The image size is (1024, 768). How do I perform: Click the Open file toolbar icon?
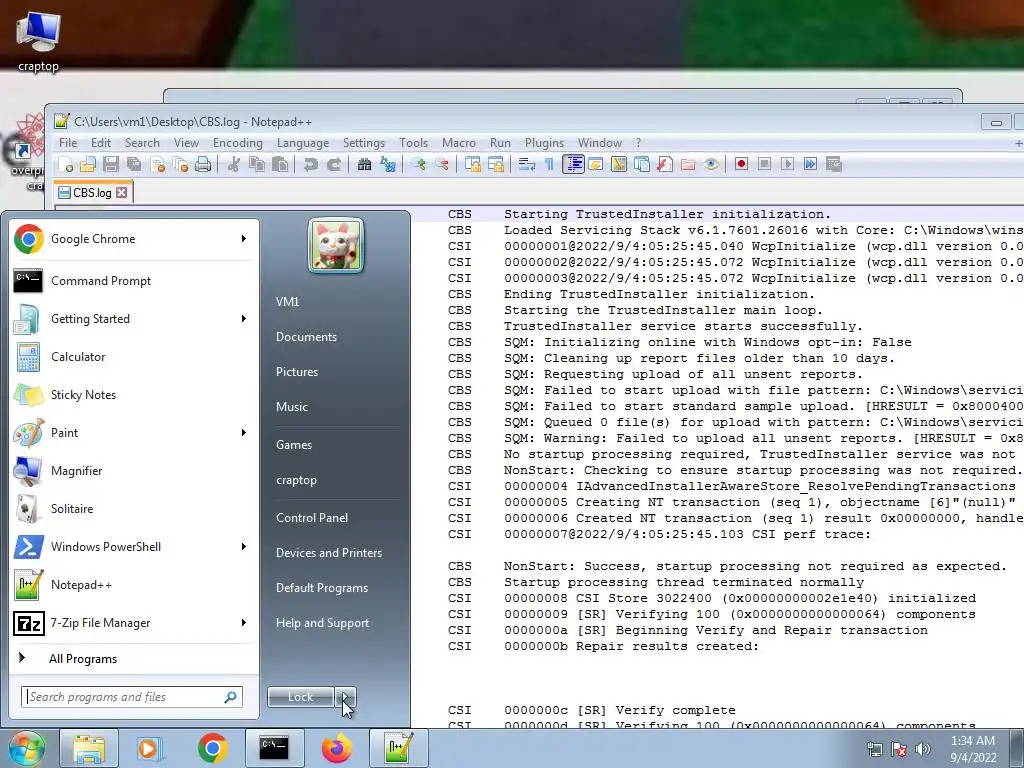pos(88,165)
